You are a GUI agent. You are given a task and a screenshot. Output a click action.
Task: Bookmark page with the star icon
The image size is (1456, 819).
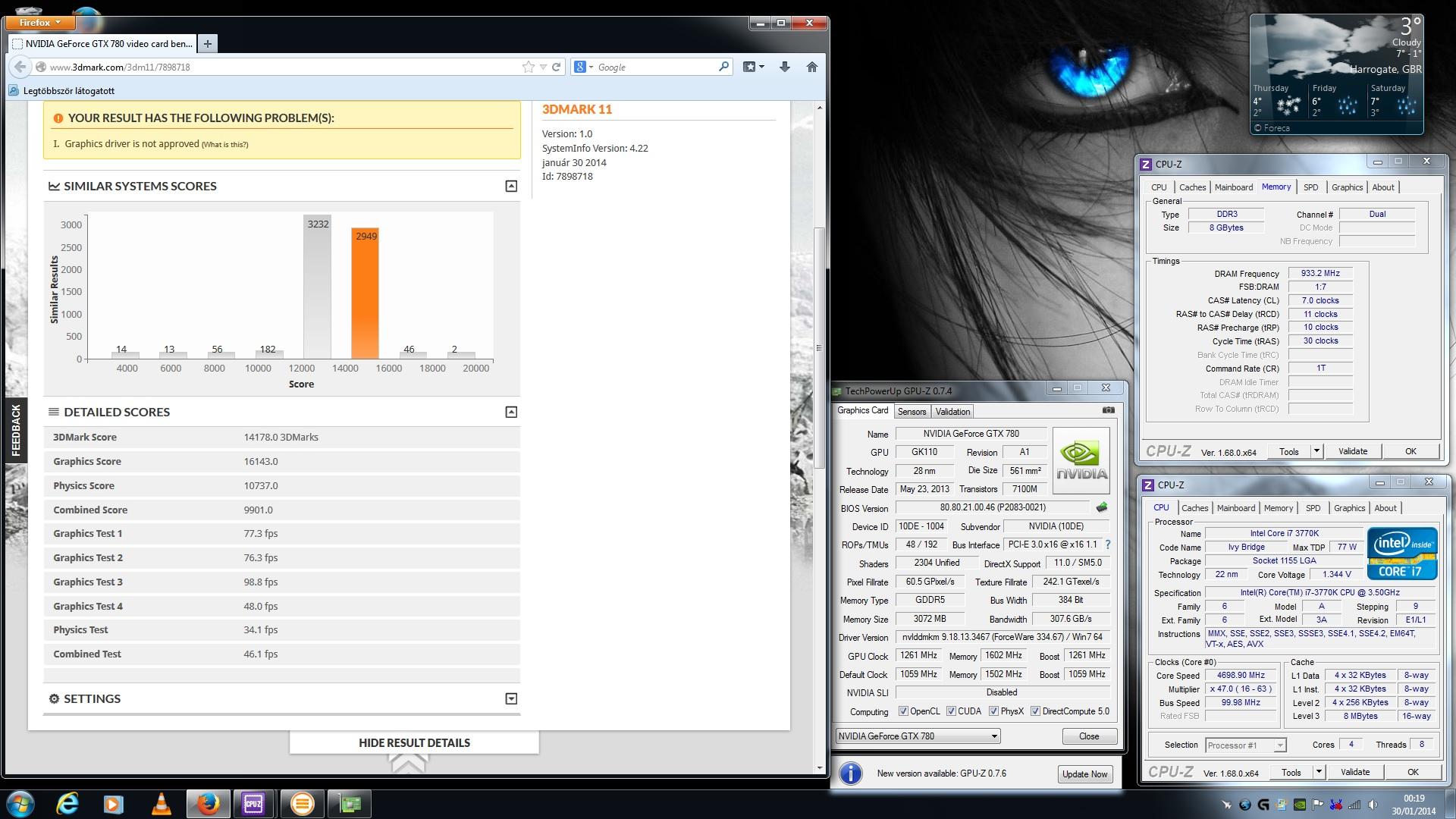tap(529, 67)
